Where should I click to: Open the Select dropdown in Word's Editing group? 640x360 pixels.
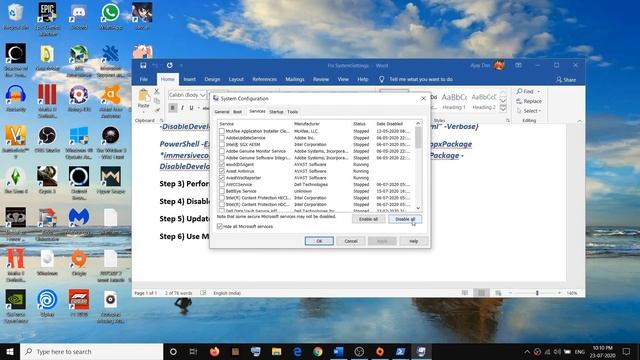[530, 111]
